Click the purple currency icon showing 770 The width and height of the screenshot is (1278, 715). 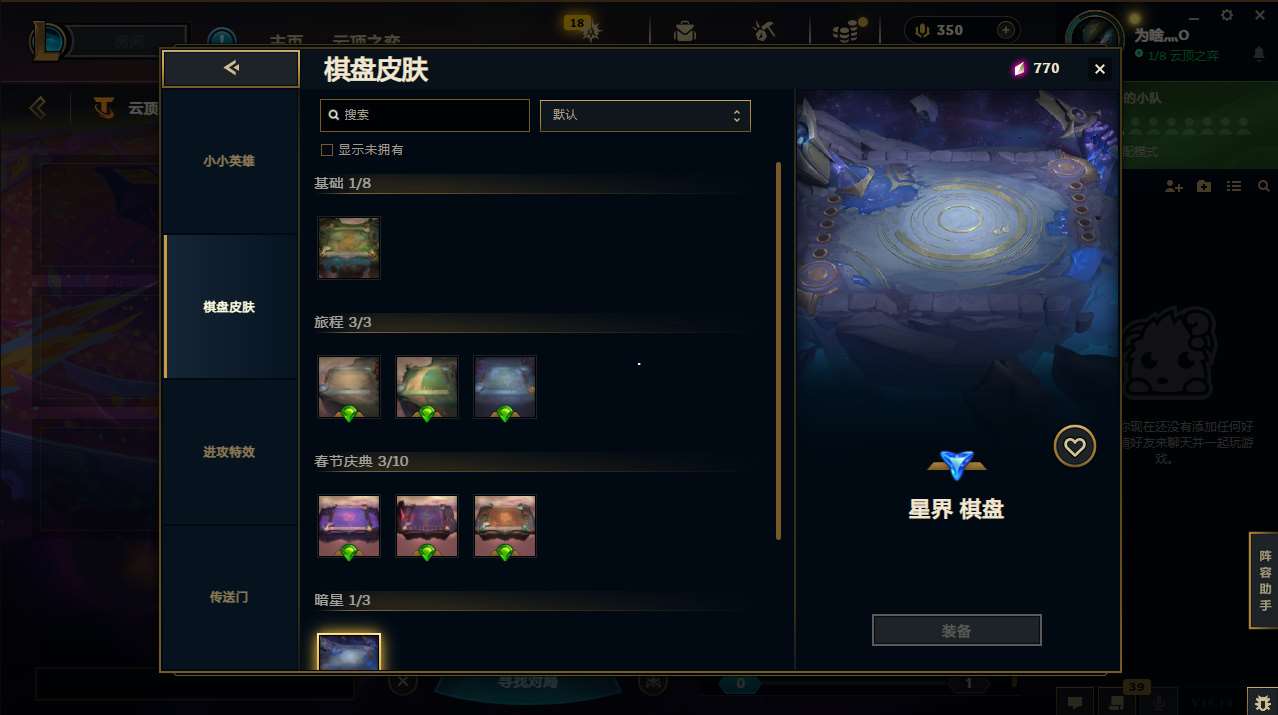click(x=1019, y=69)
